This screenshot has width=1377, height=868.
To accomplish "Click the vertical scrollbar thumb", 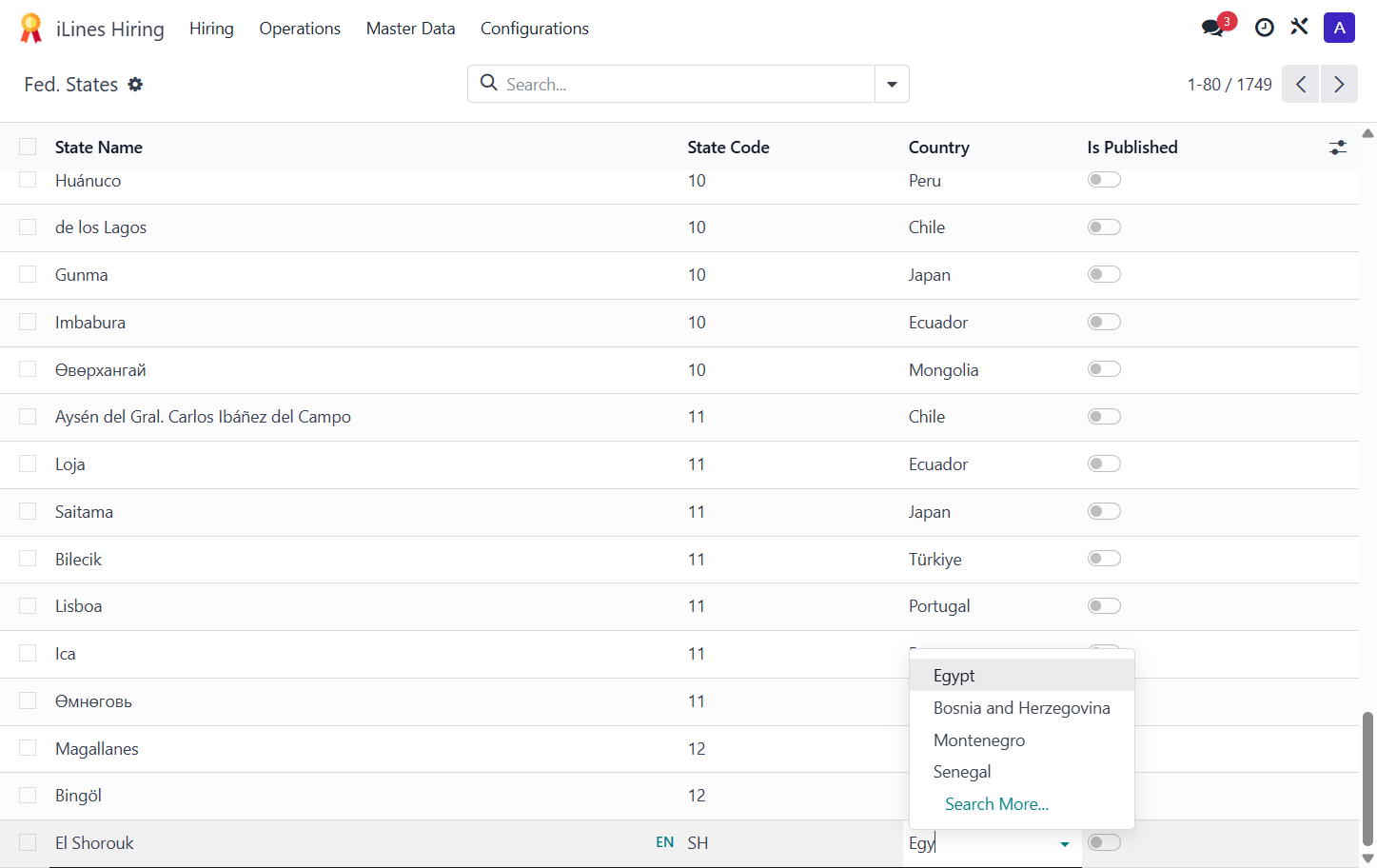I will click(x=1367, y=779).
